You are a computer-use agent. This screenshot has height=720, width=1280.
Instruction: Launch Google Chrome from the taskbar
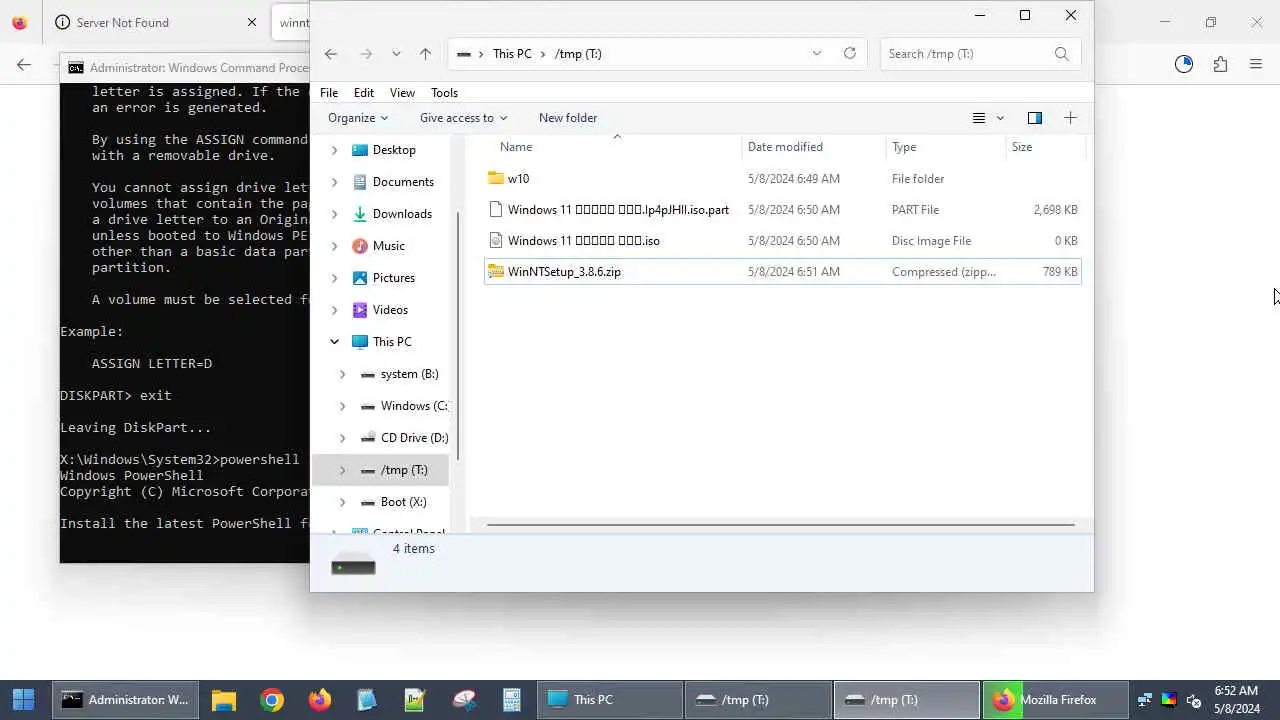272,700
